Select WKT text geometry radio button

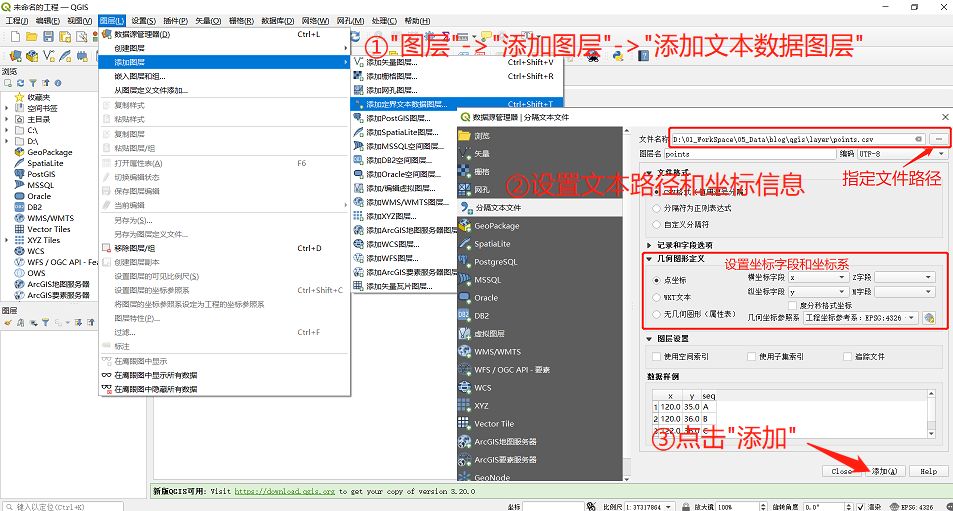pyautogui.click(x=656, y=297)
